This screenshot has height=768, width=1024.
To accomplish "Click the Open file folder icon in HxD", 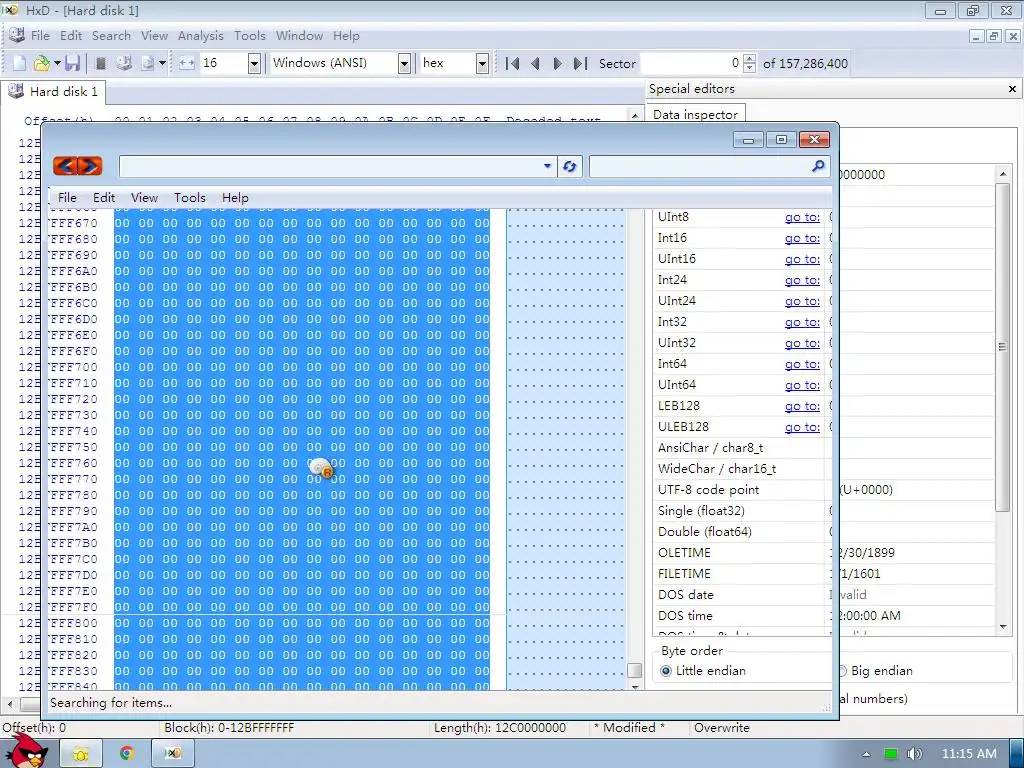I will tap(42, 63).
